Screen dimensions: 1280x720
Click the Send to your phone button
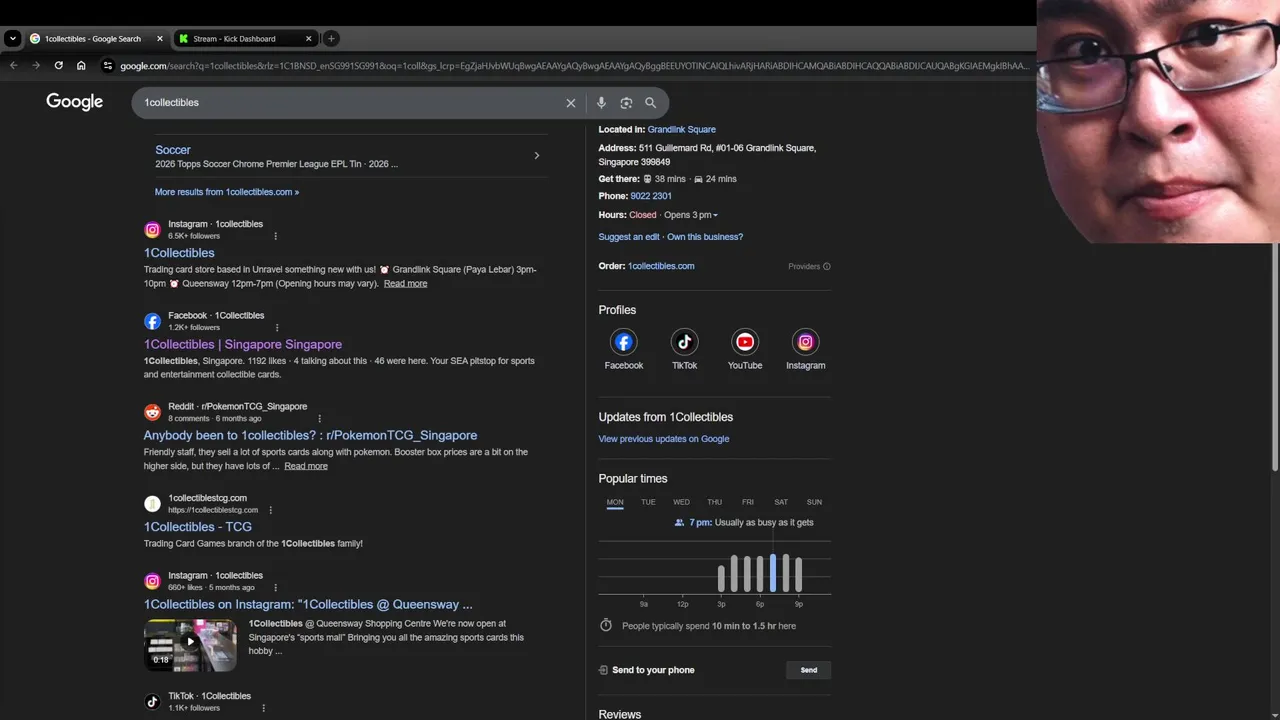[x=808, y=670]
